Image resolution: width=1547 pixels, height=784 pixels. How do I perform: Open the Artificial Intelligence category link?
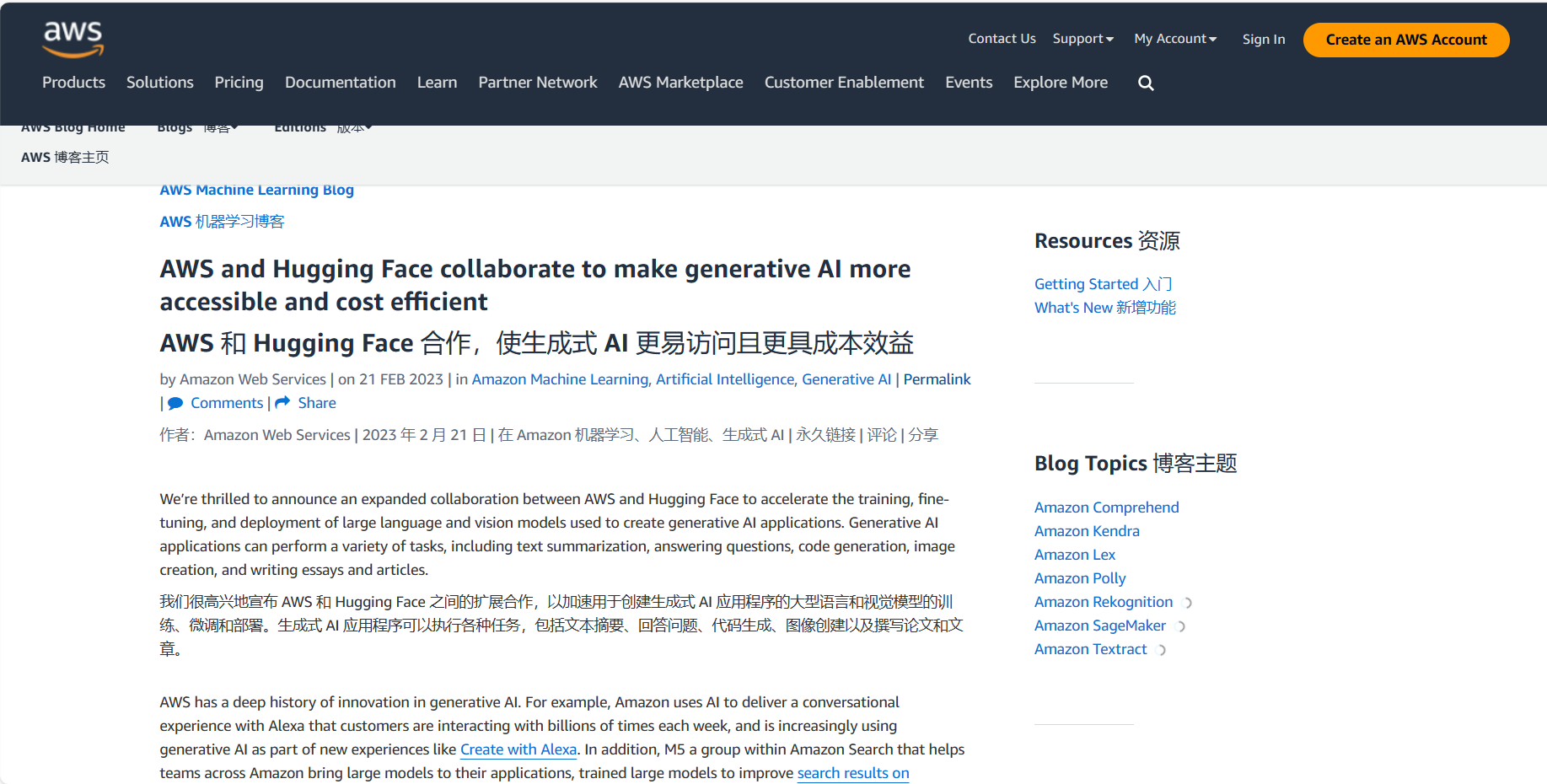click(x=725, y=380)
